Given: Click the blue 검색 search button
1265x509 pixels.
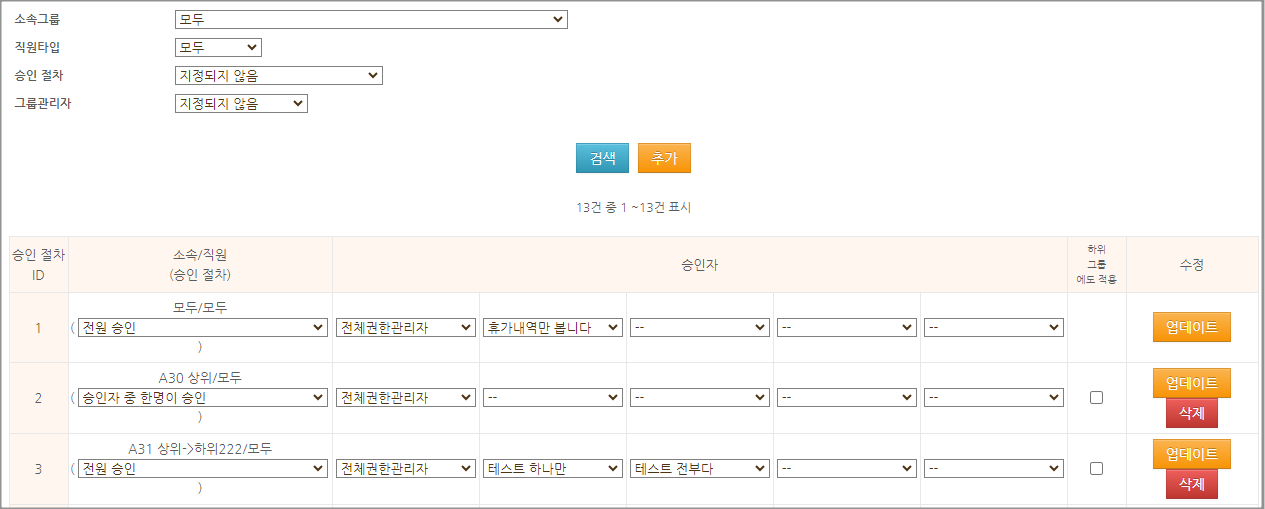Looking at the screenshot, I should point(602,158).
